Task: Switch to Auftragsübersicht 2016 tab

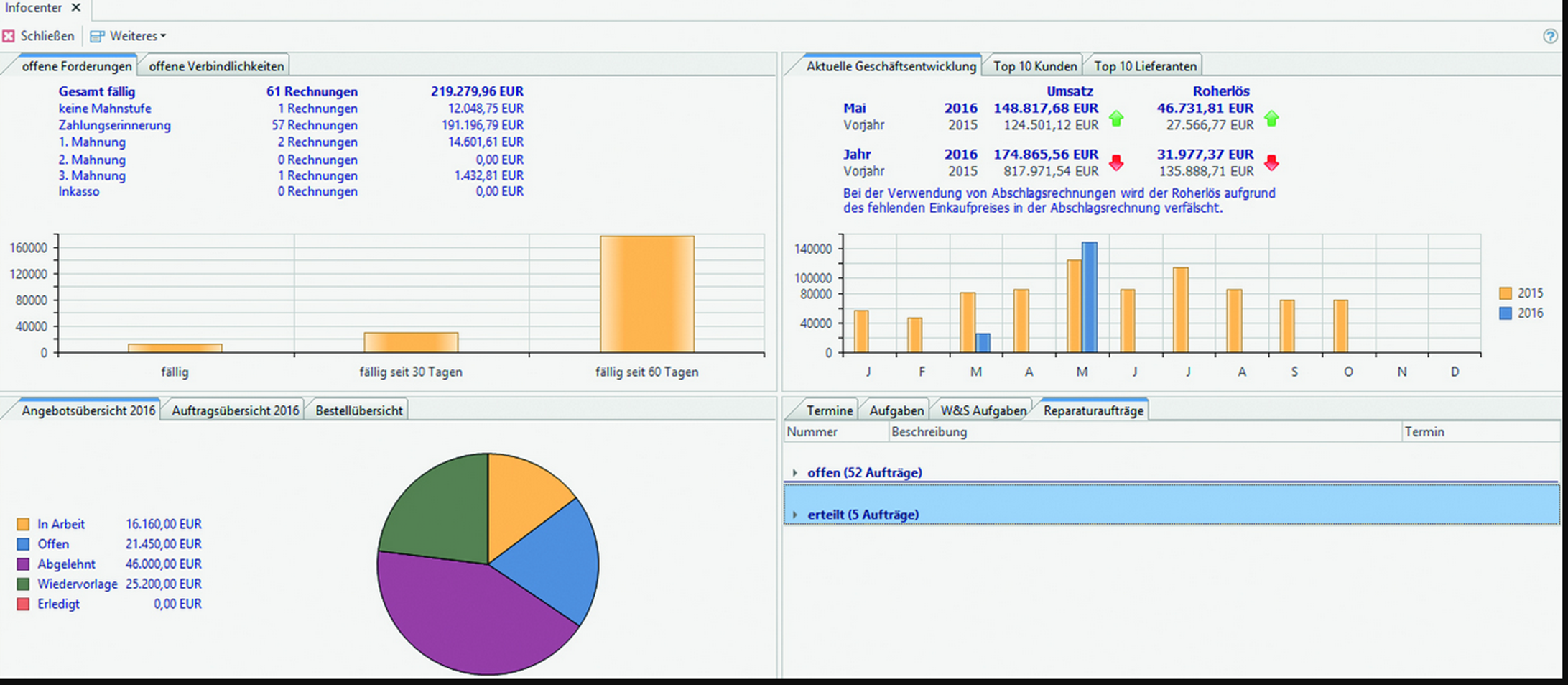Action: pyautogui.click(x=235, y=410)
